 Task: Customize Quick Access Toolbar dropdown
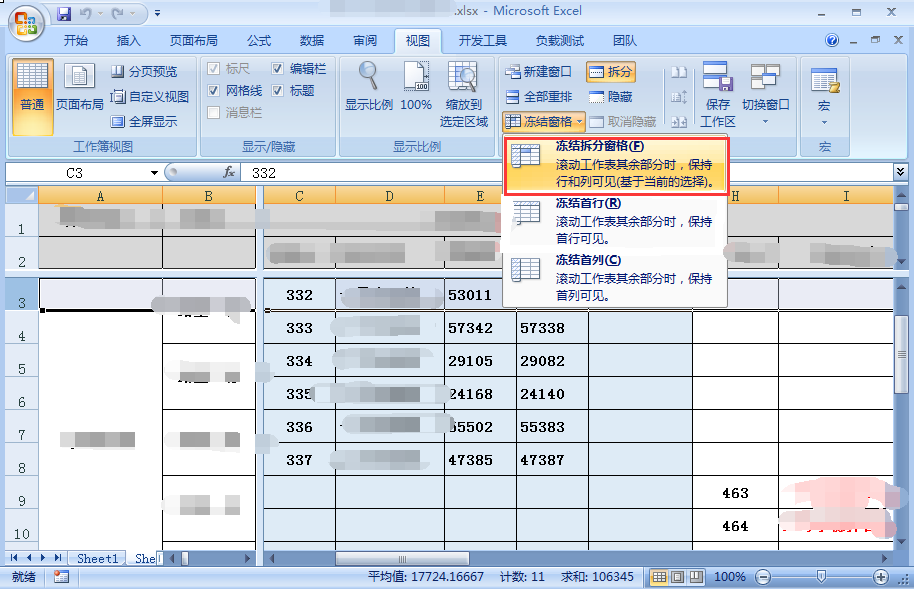[x=157, y=12]
